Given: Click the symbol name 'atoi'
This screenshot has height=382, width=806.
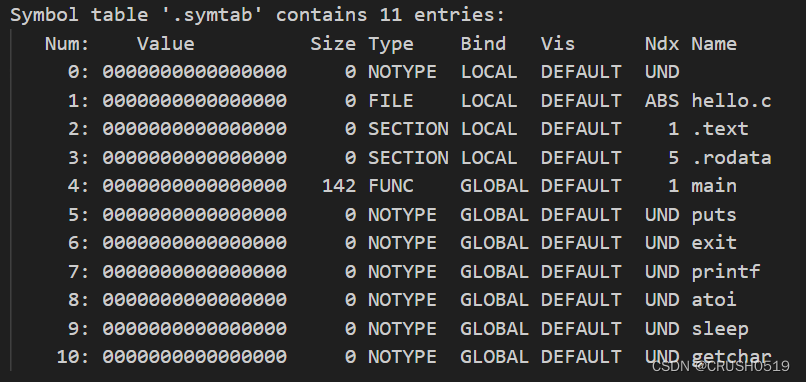Looking at the screenshot, I should 713,300.
